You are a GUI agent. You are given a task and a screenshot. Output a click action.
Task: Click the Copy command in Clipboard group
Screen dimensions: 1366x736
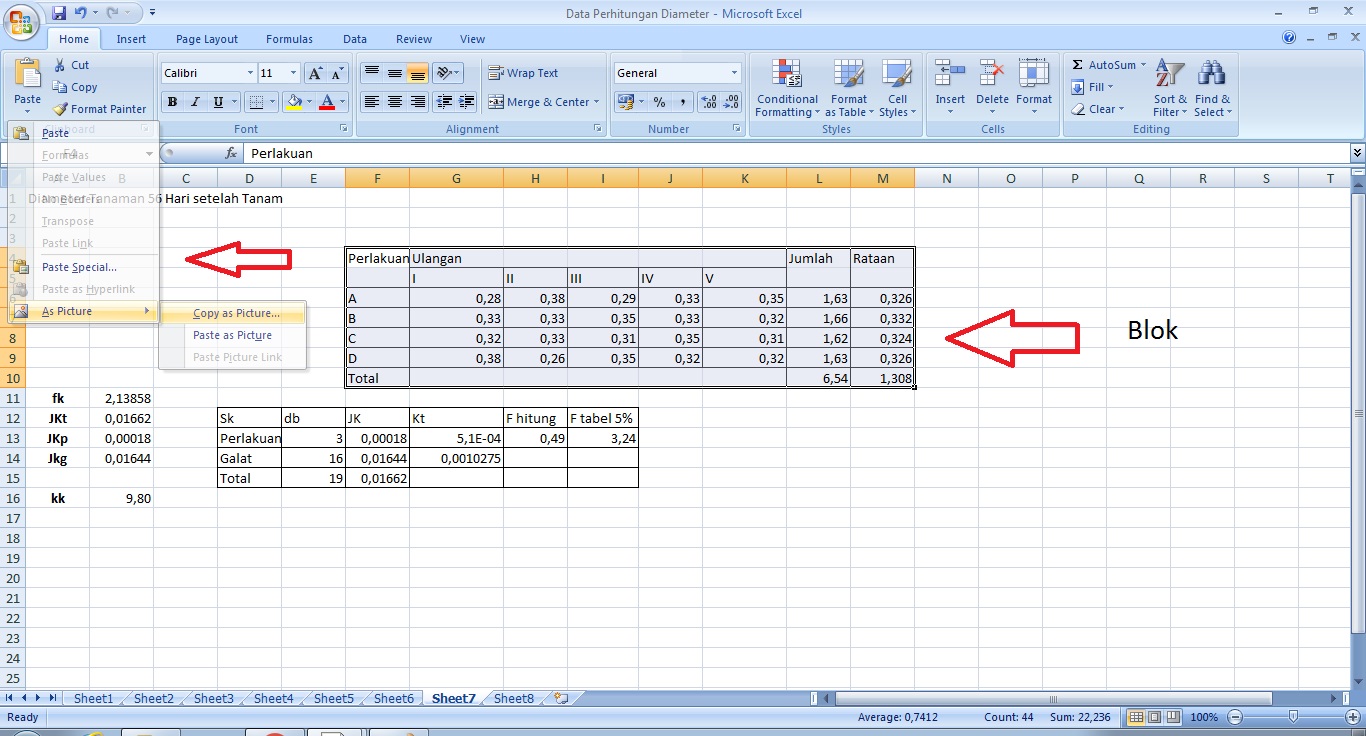point(75,87)
